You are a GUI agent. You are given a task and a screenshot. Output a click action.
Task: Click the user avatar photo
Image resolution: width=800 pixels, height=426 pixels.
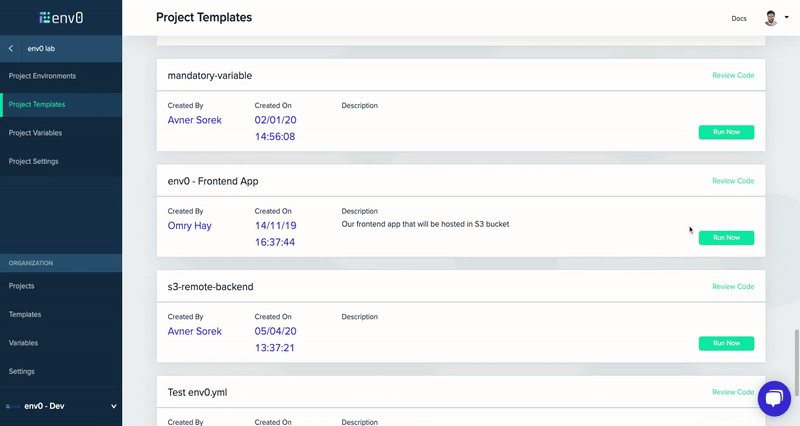coord(770,18)
